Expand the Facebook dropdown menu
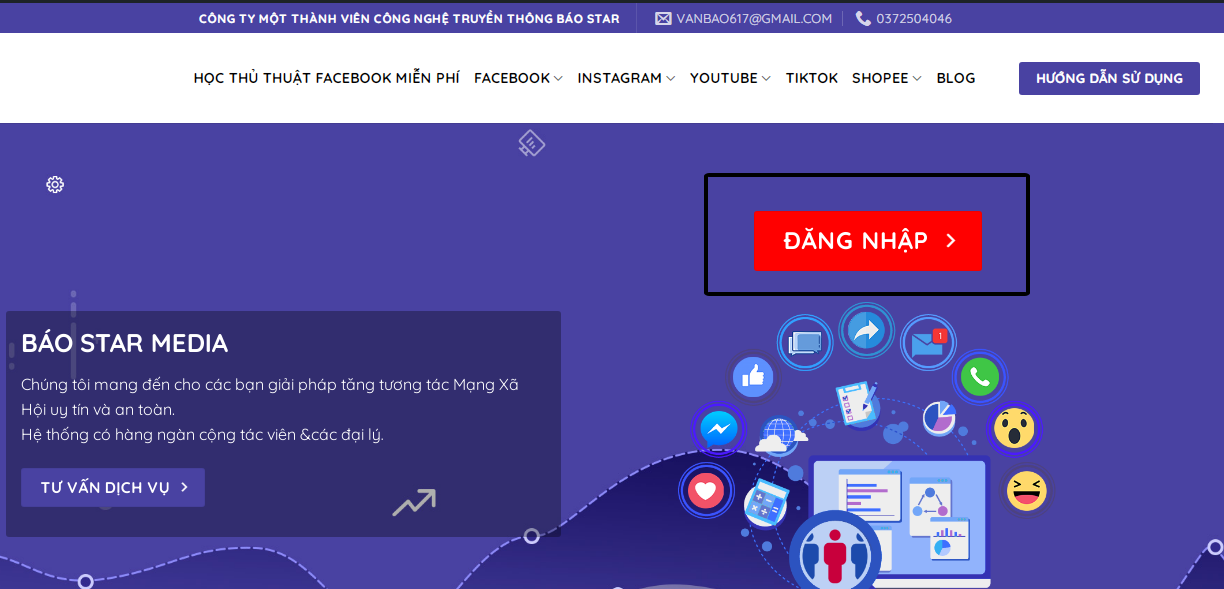This screenshot has height=589, width=1224. click(x=518, y=78)
